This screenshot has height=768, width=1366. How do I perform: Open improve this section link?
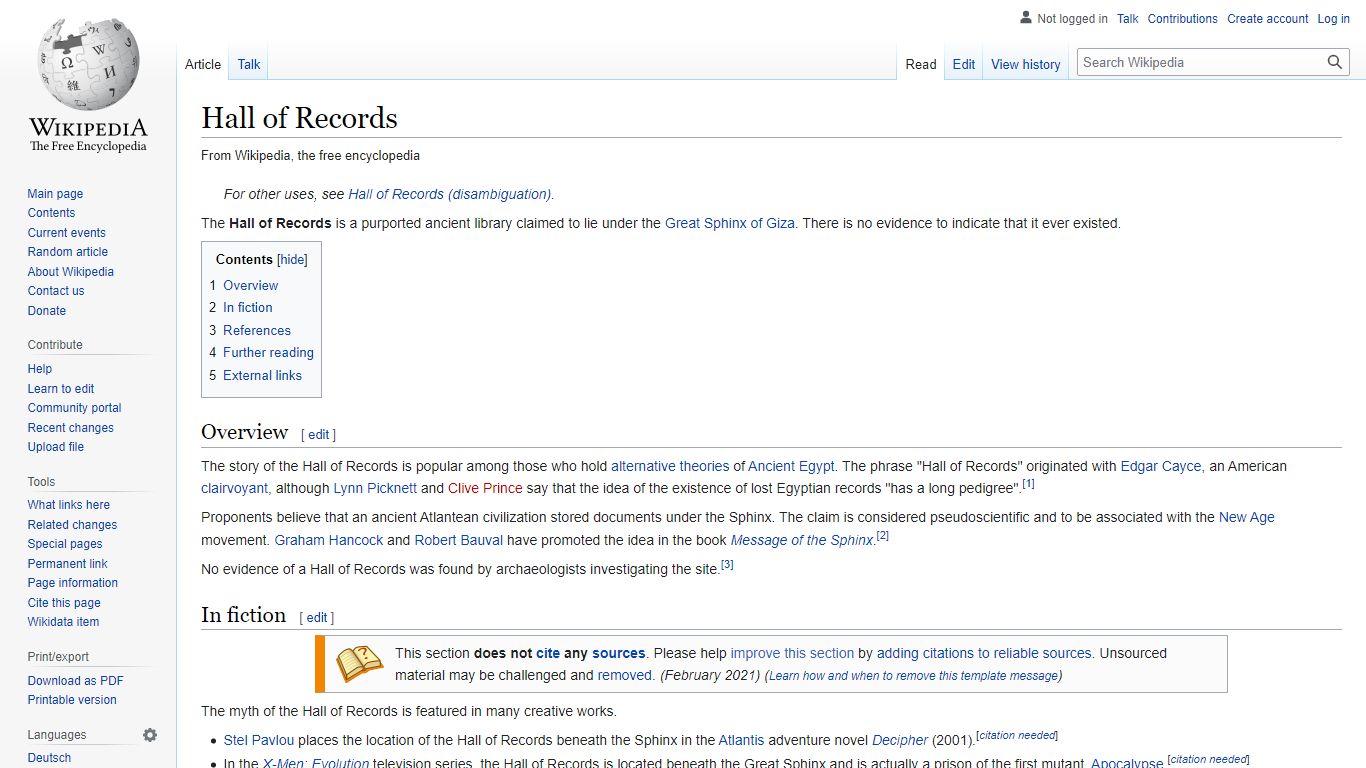[792, 653]
